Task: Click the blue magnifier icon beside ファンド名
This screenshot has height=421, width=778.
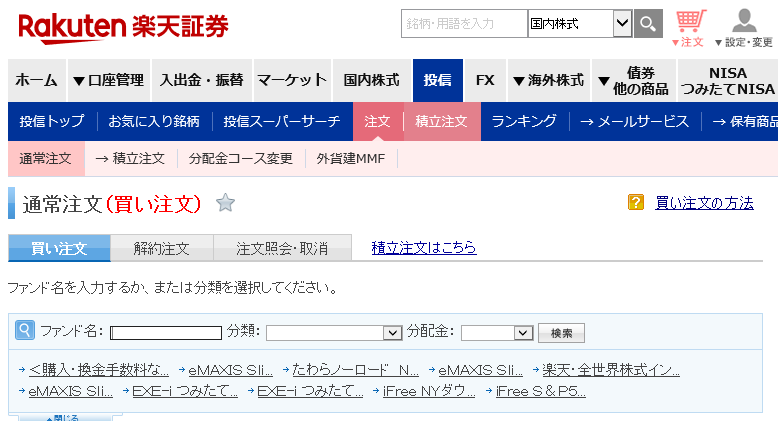Action: click(25, 330)
